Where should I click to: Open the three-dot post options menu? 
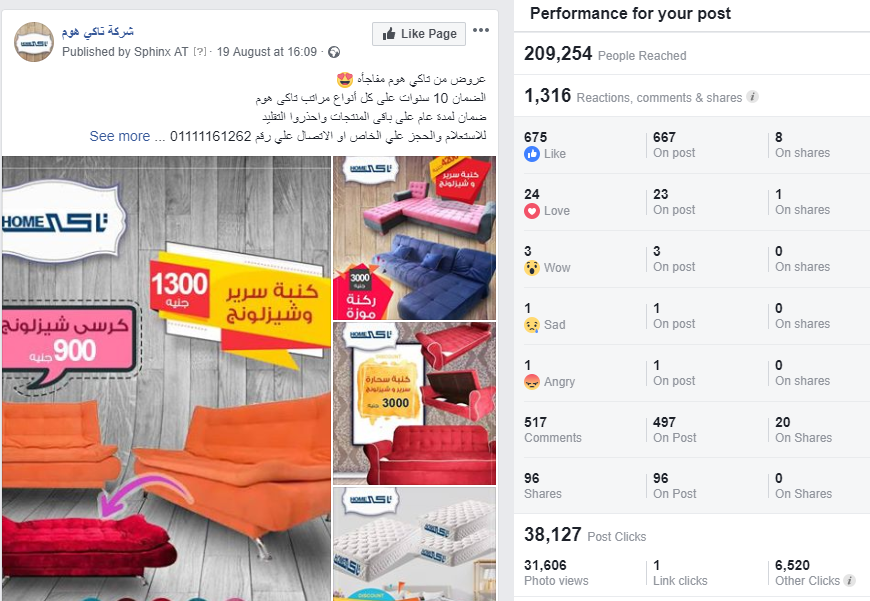click(x=481, y=30)
